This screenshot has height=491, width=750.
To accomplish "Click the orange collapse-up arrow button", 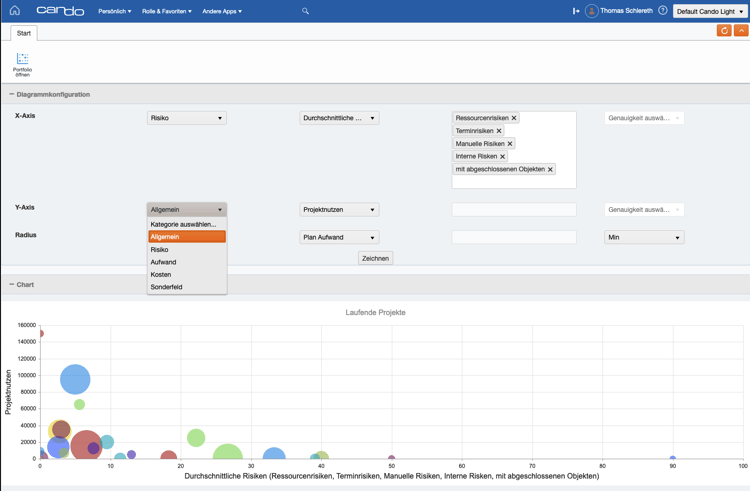I will click(741, 31).
